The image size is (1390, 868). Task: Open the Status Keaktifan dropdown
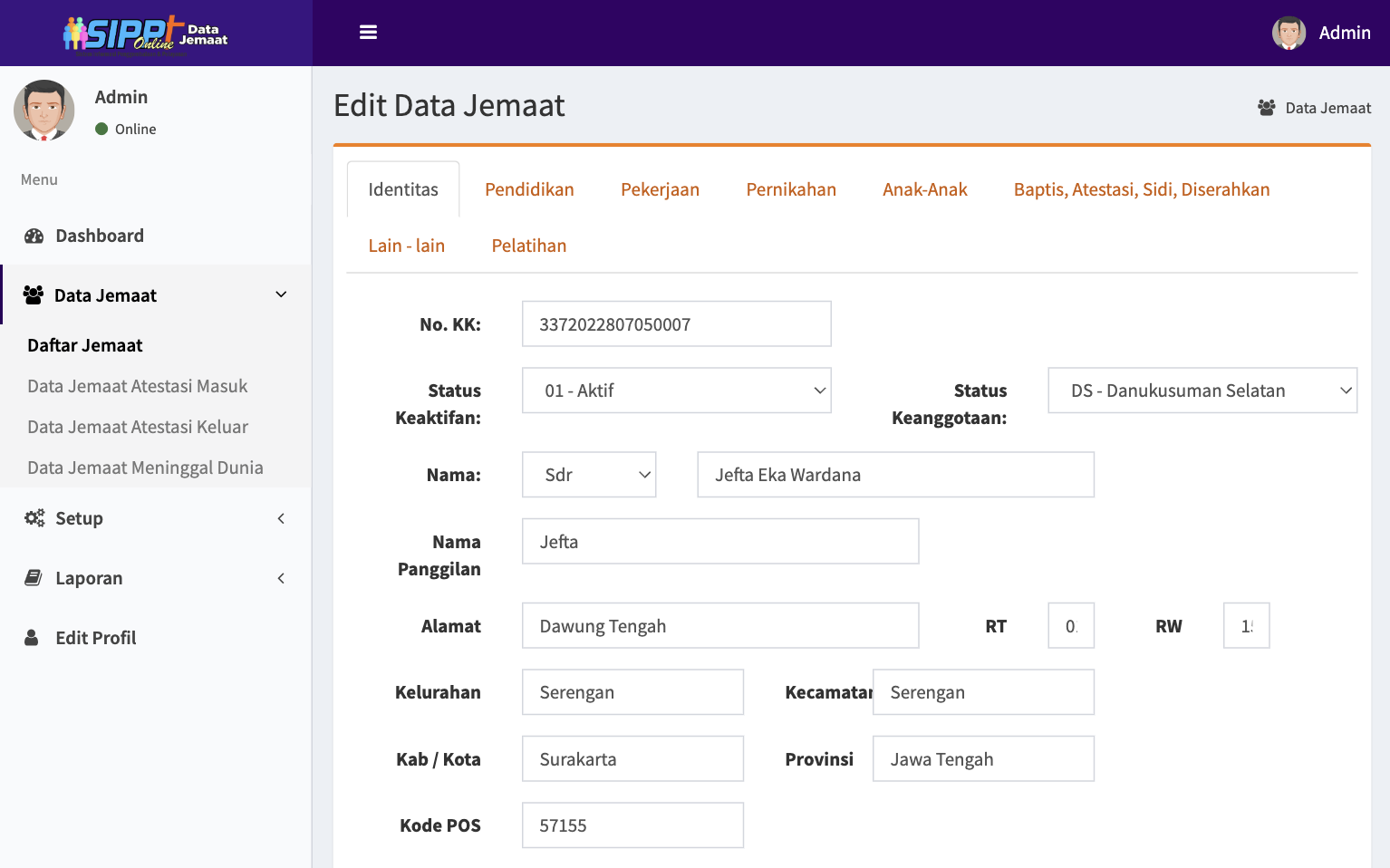[676, 391]
